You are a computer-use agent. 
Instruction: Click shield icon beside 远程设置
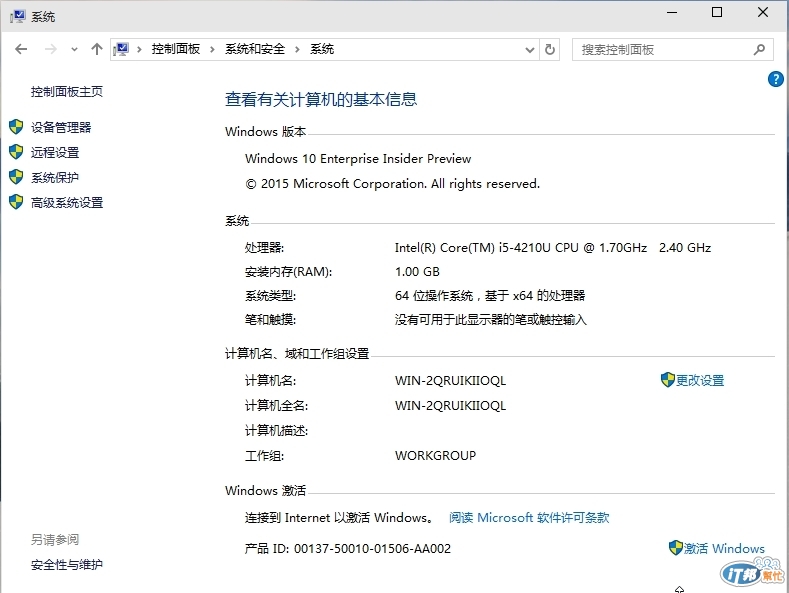click(x=16, y=152)
